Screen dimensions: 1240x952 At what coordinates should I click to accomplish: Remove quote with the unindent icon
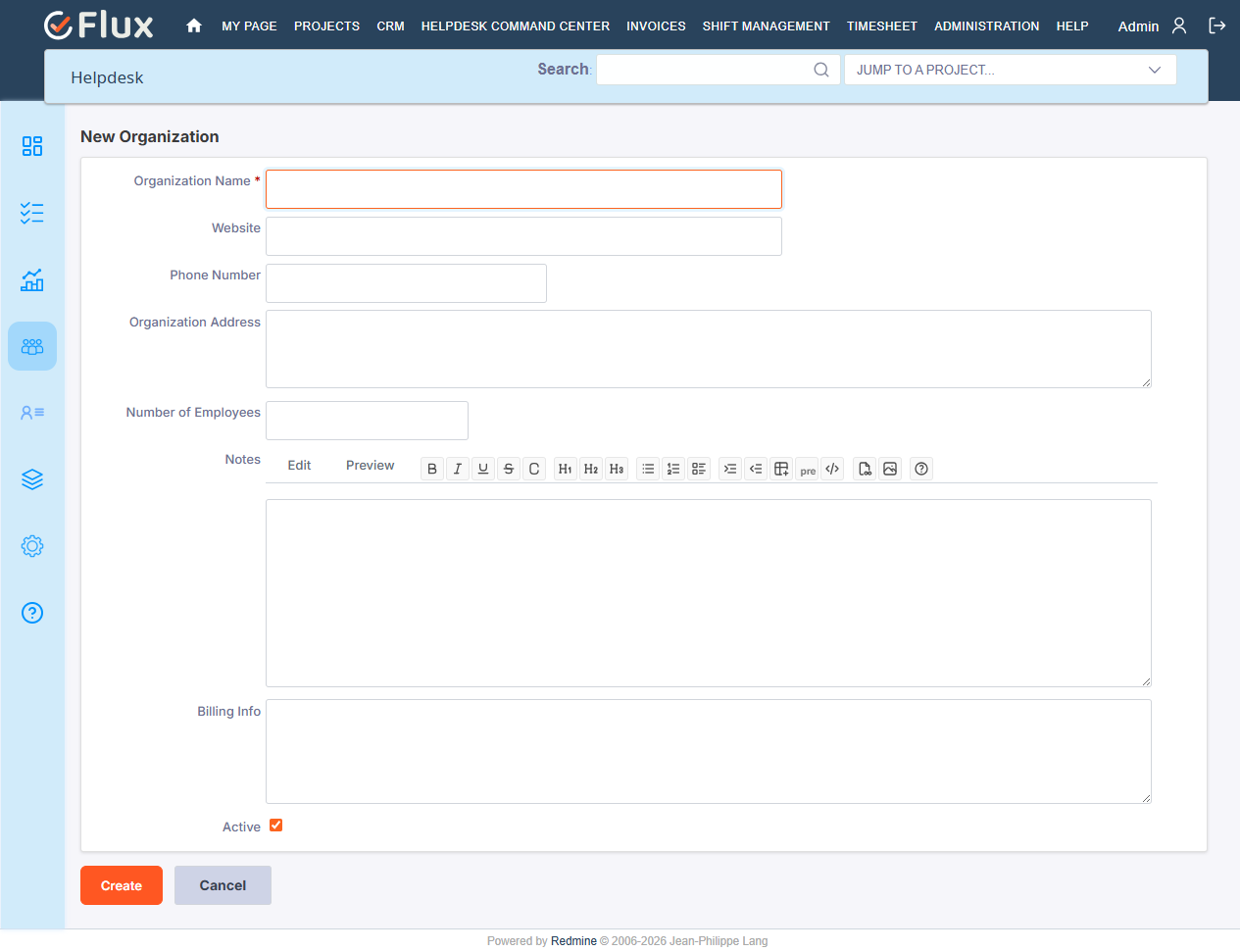pos(756,469)
